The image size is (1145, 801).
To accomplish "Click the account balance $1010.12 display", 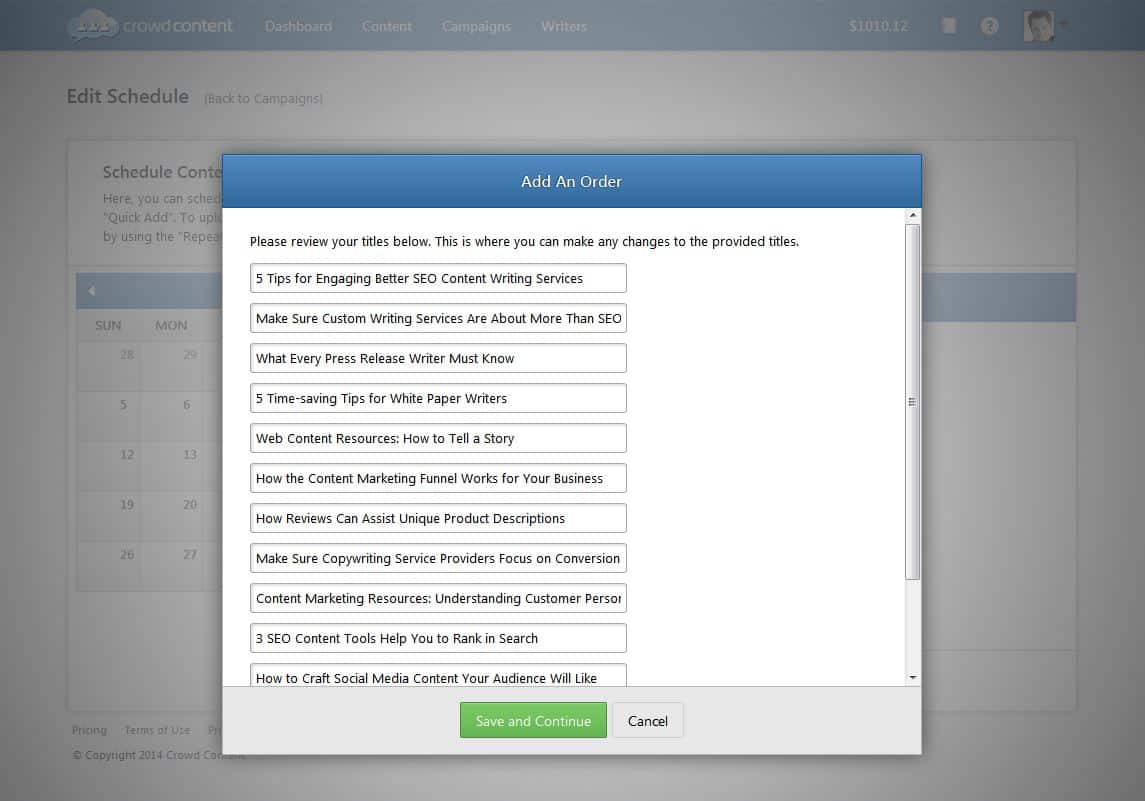I will pos(878,26).
